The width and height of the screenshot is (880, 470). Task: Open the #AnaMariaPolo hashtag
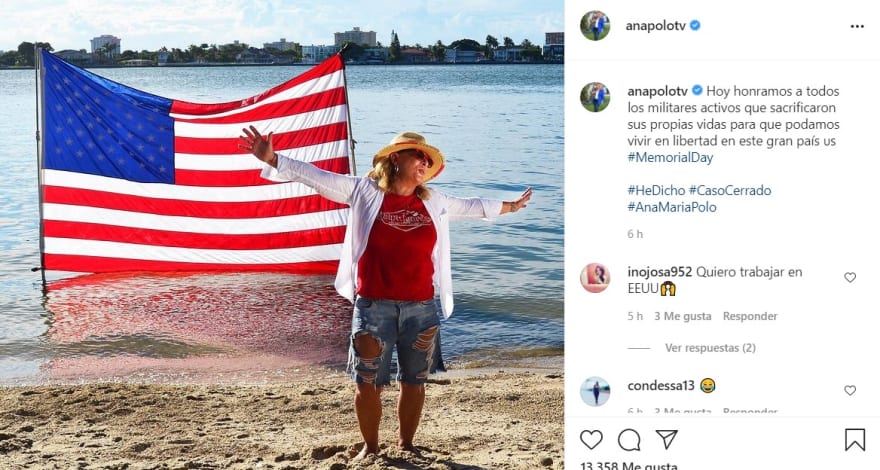(x=672, y=207)
